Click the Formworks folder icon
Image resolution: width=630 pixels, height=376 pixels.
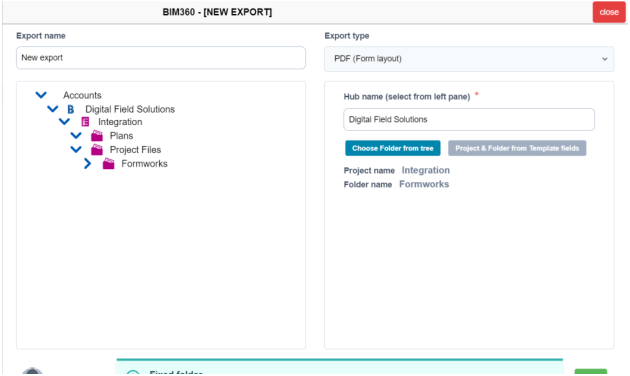[x=108, y=164]
